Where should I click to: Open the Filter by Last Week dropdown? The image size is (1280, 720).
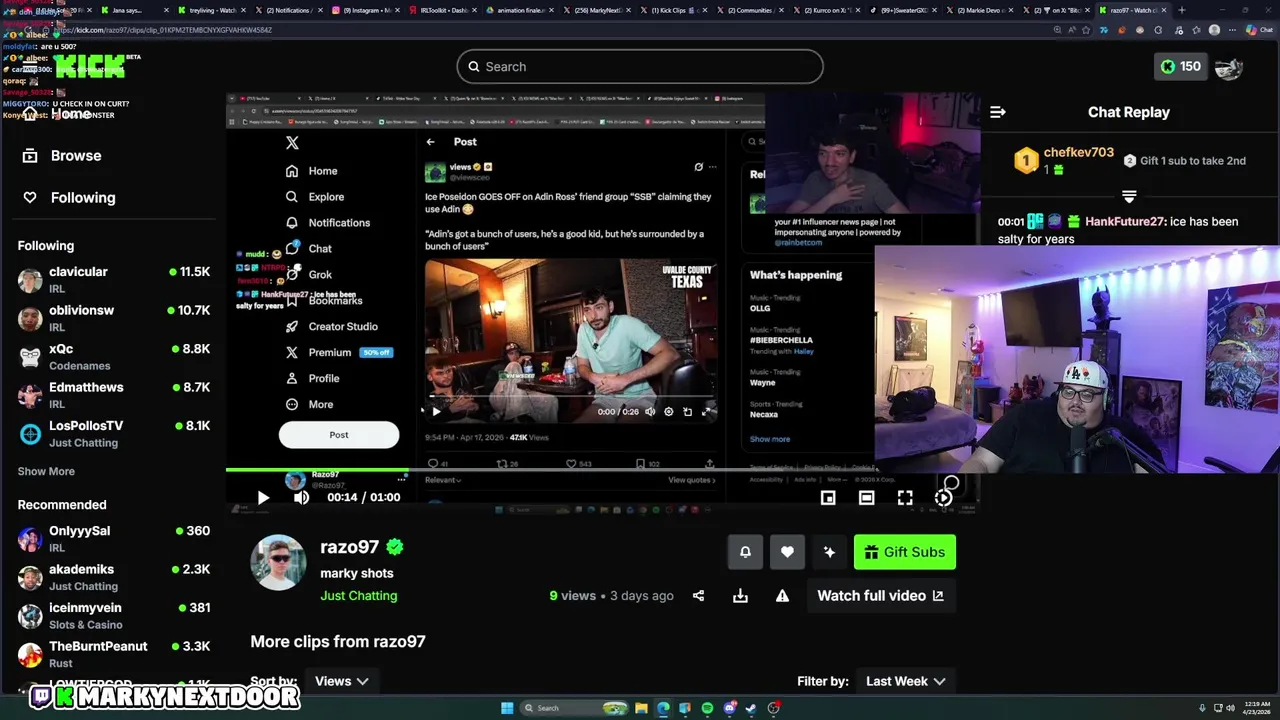[905, 681]
